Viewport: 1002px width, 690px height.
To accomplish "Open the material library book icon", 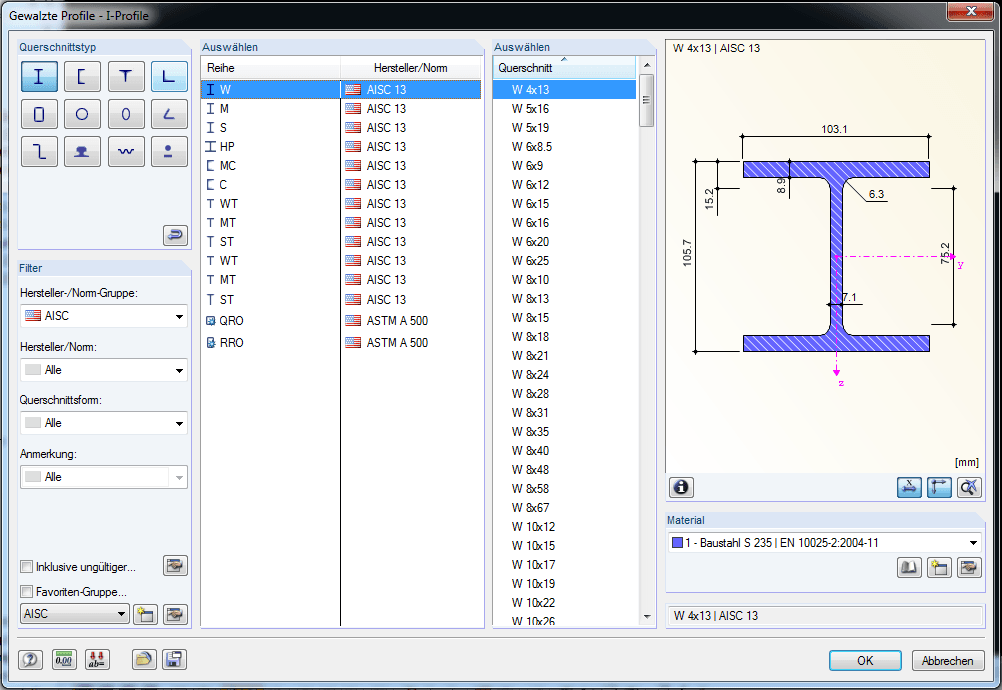I will (x=909, y=567).
